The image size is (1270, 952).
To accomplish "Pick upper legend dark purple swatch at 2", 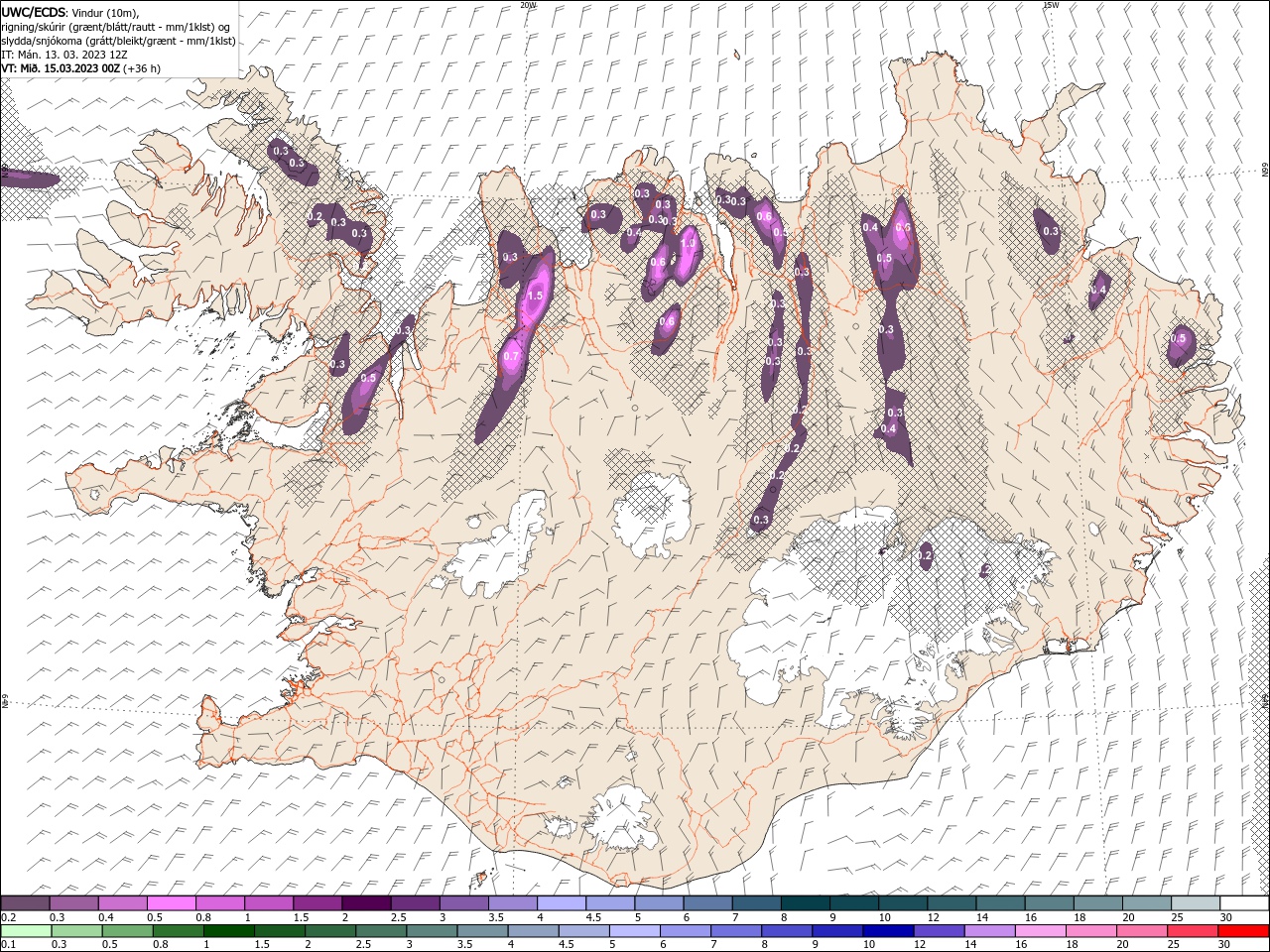I will (x=366, y=903).
